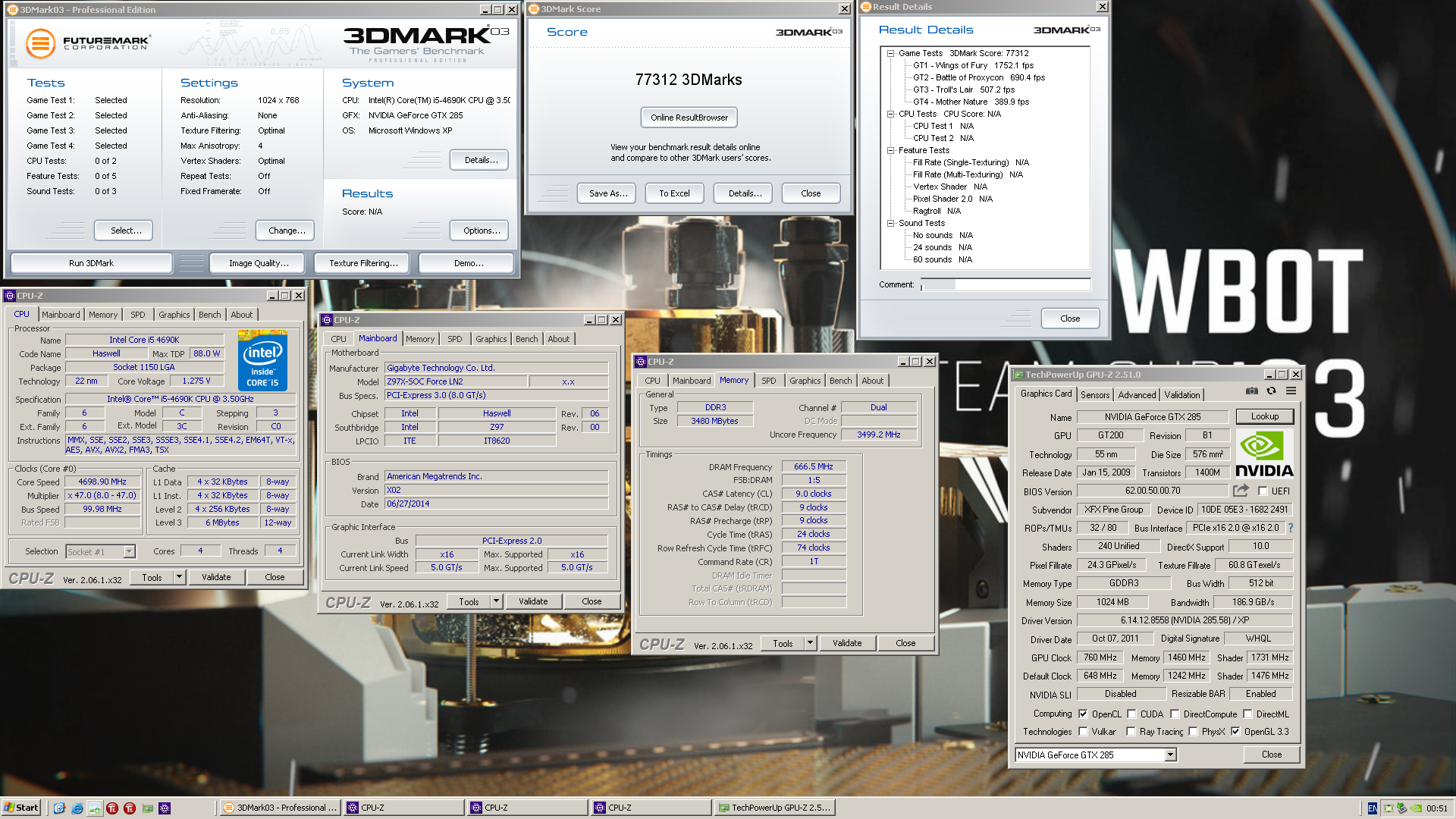
Task: Open the Validation tab in GPU-Z
Action: pyautogui.click(x=1182, y=395)
